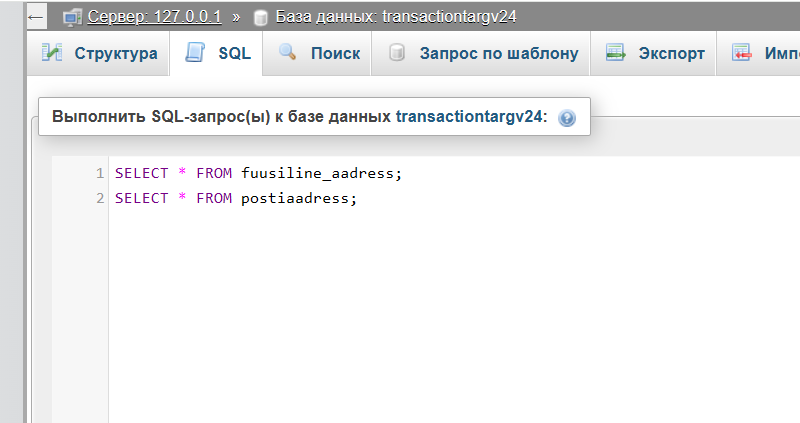Click line number 2 in the editor gutter

(100, 198)
